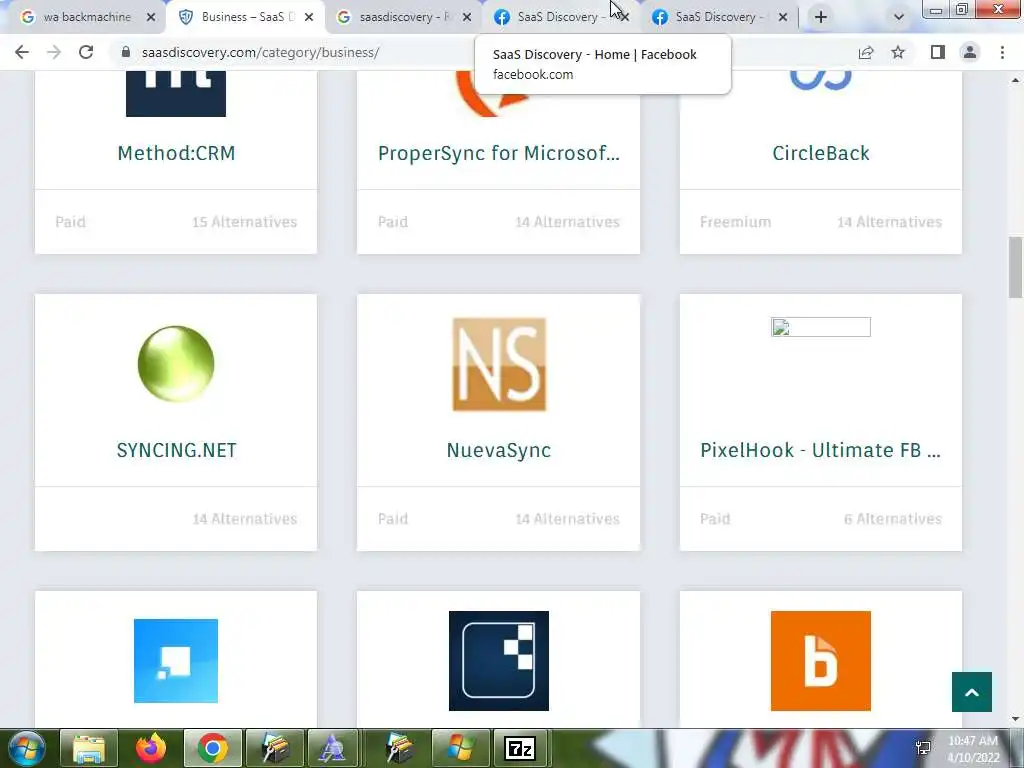Click the dark checkered-square app logo

pos(499,661)
